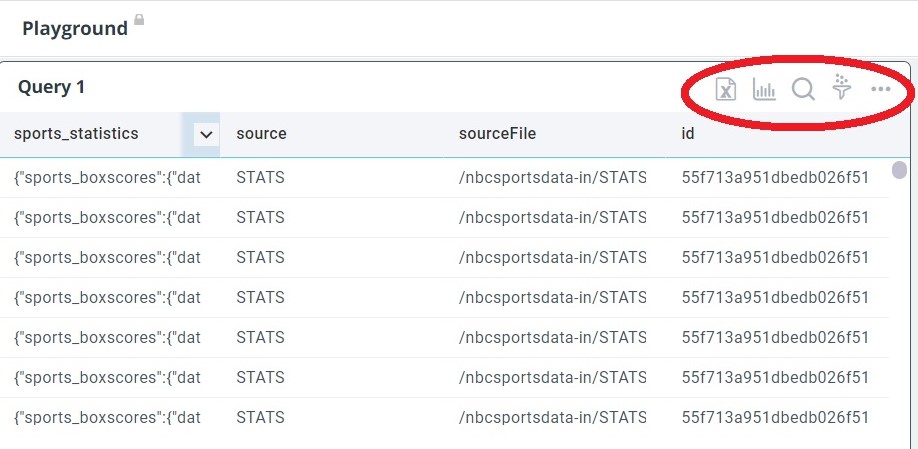Click the magnifier search icon in Query 1

click(x=803, y=90)
